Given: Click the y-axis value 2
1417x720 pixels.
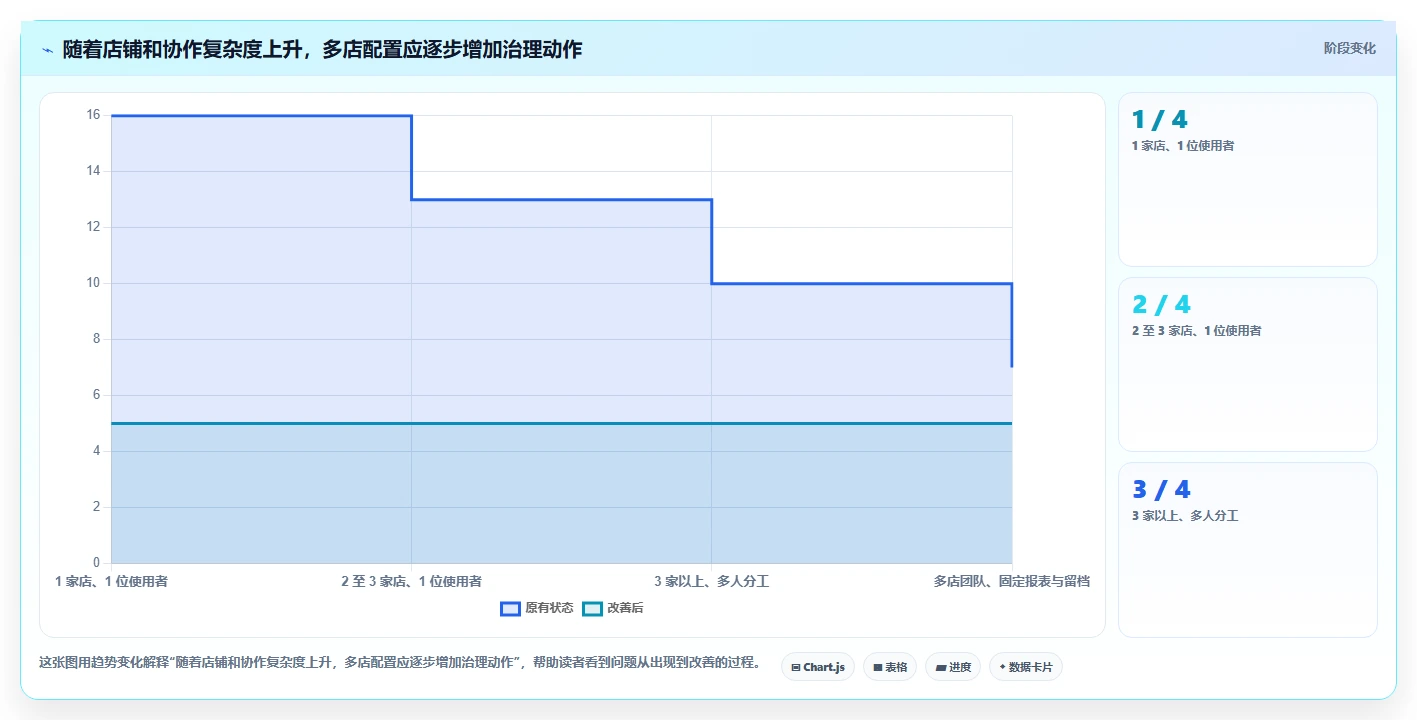Looking at the screenshot, I should (97, 507).
